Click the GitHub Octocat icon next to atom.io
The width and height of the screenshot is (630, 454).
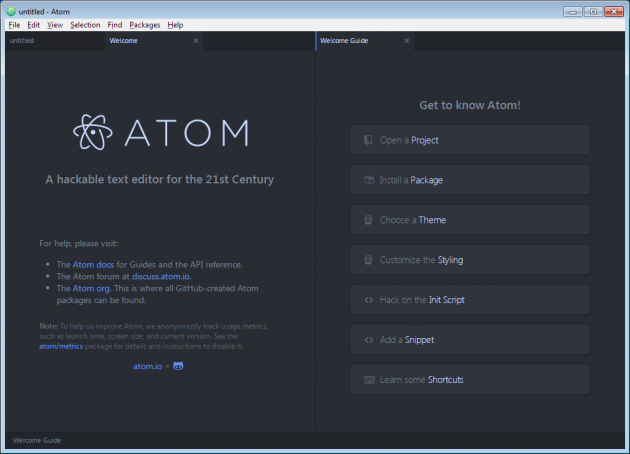tap(178, 366)
